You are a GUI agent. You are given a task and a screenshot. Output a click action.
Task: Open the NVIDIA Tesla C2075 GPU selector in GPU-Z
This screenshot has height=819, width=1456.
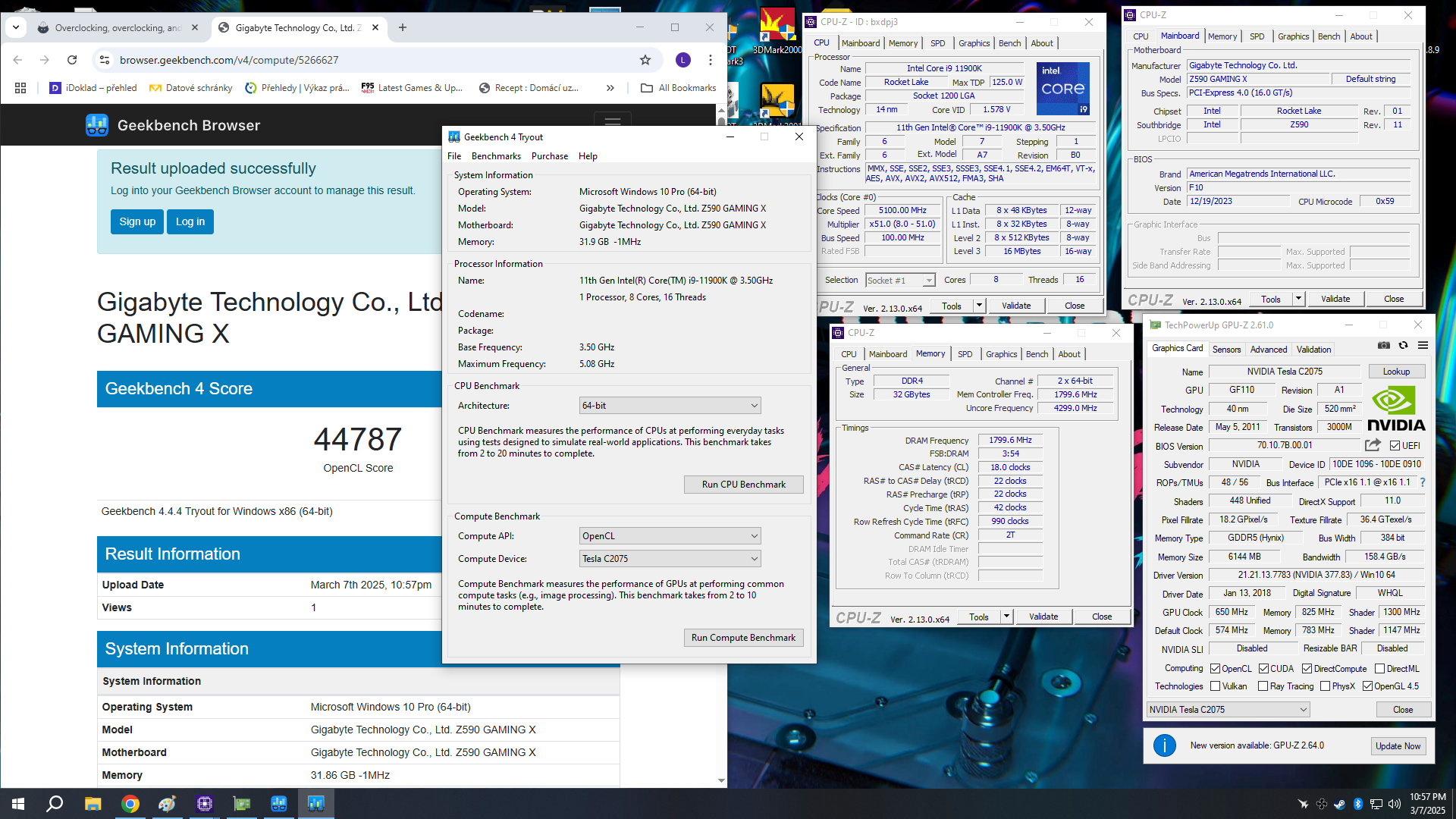click(x=1228, y=710)
